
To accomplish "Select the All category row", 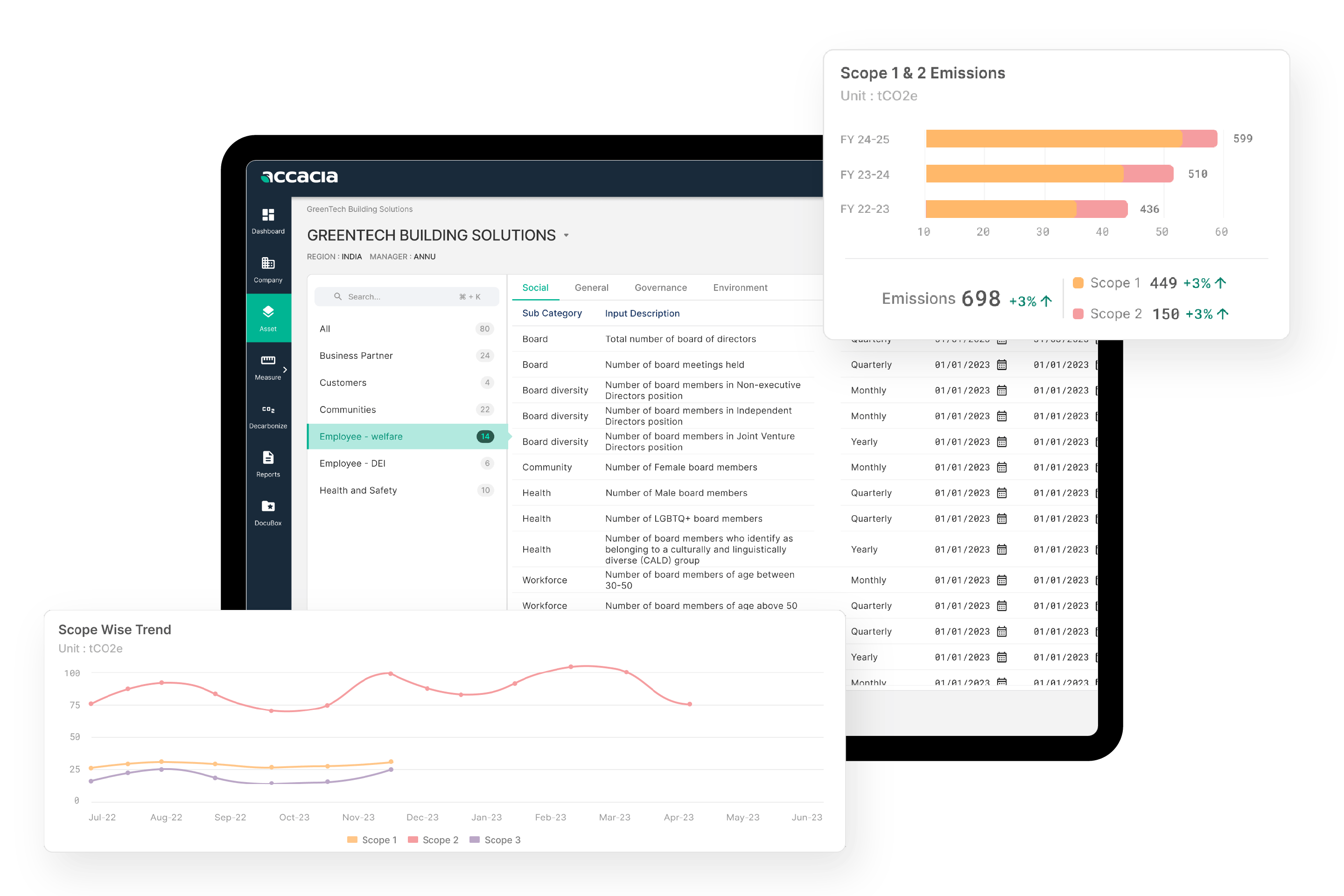I will [407, 329].
